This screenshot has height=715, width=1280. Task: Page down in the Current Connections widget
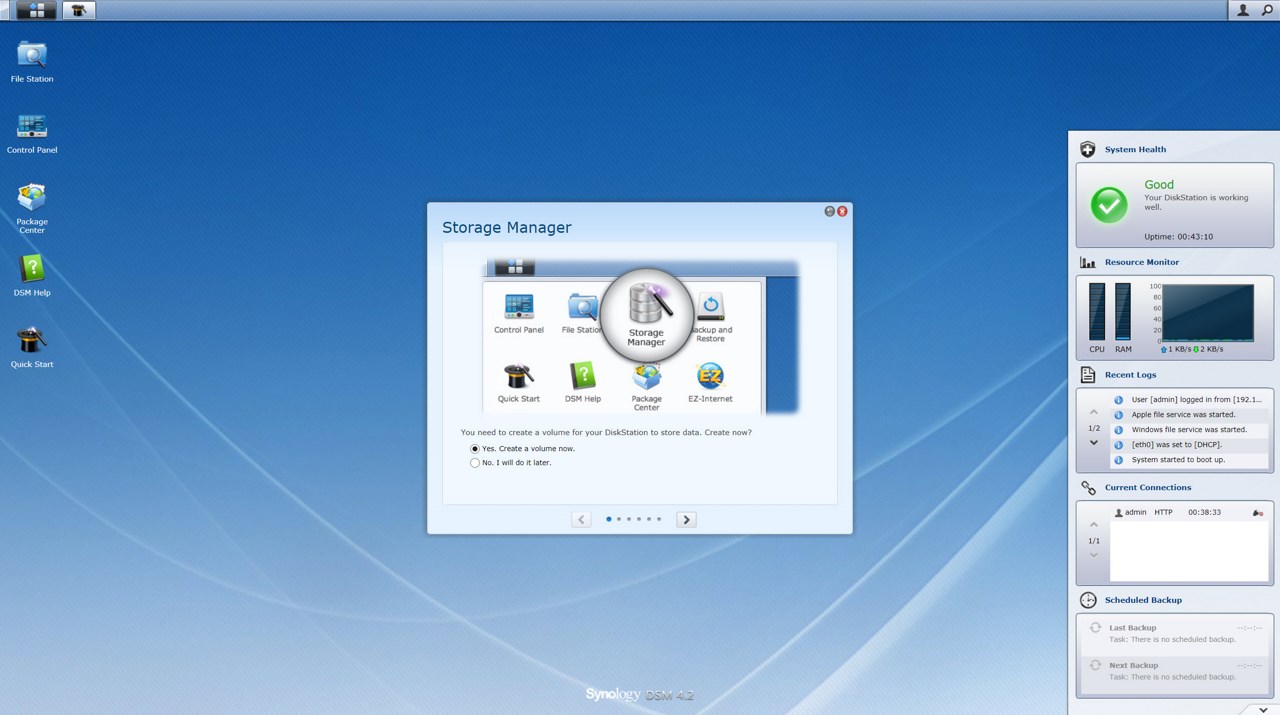click(1093, 556)
